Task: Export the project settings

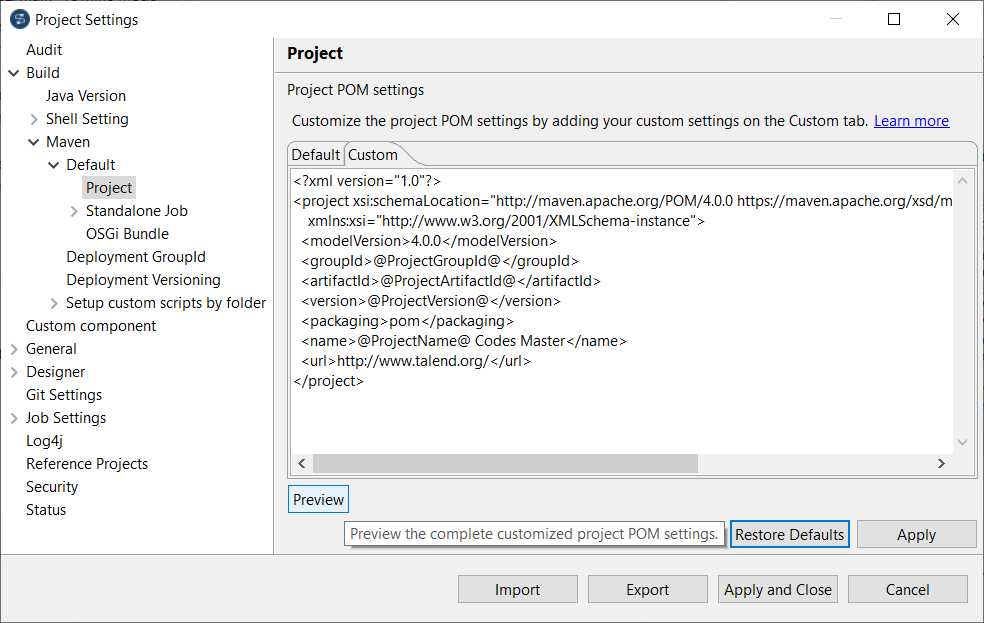Action: [647, 590]
